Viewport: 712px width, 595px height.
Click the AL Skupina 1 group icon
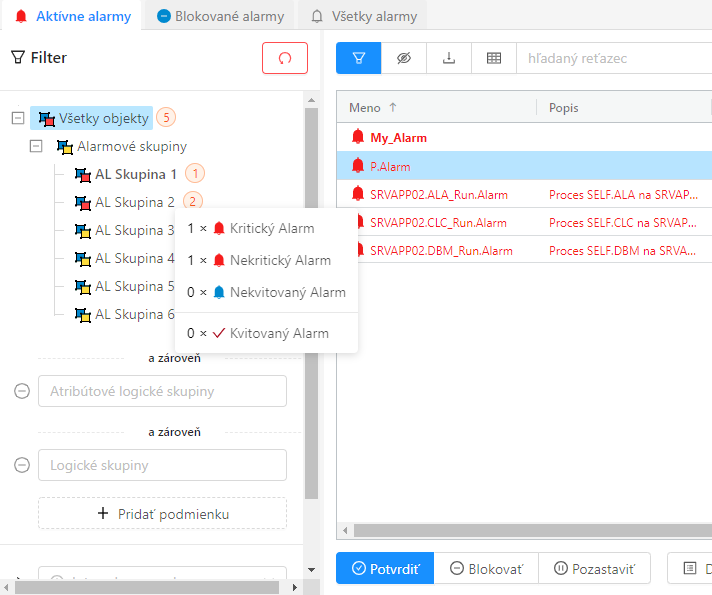(x=84, y=174)
